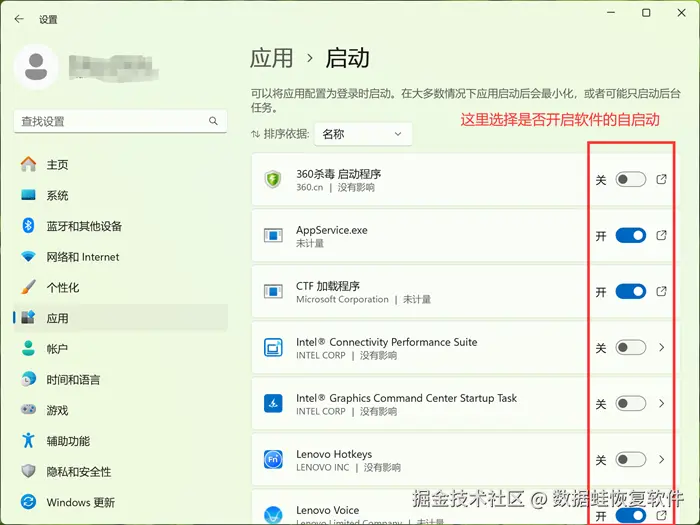Image resolution: width=700 pixels, height=525 pixels.
Task: Click the 游戏 gamepad icon
Action: tap(29, 409)
